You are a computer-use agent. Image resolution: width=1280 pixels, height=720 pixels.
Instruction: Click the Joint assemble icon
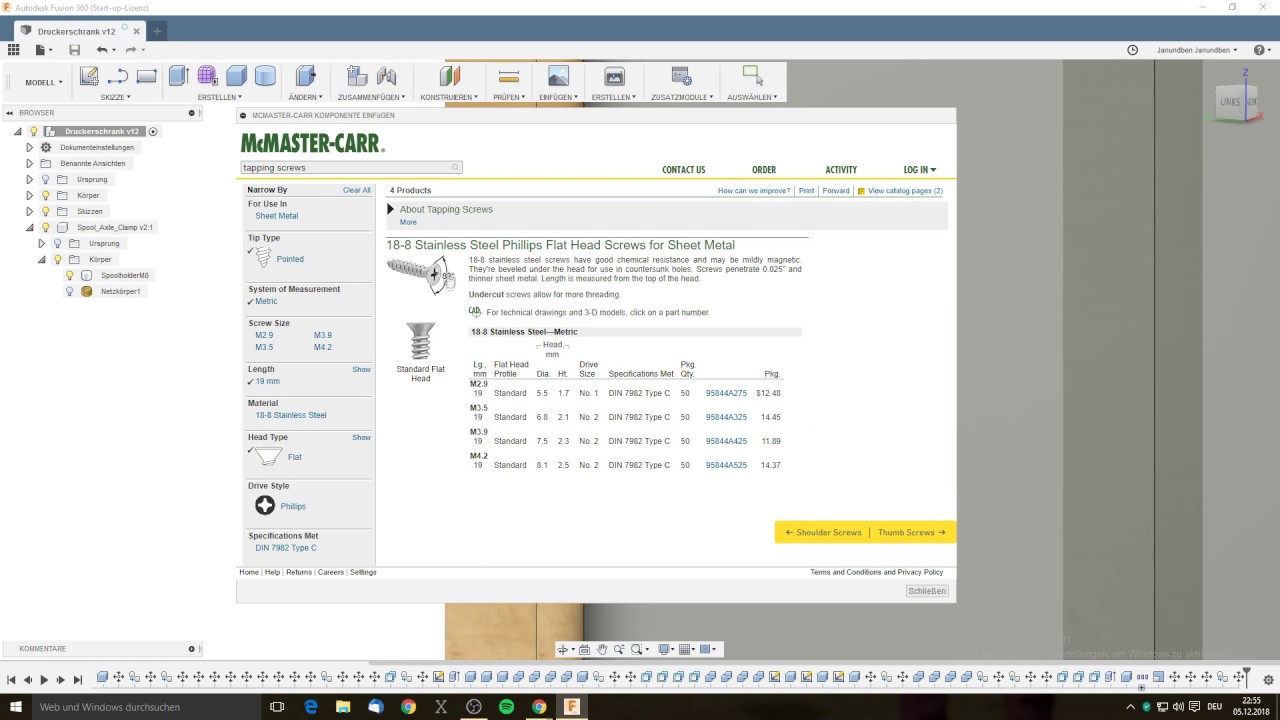[387, 76]
